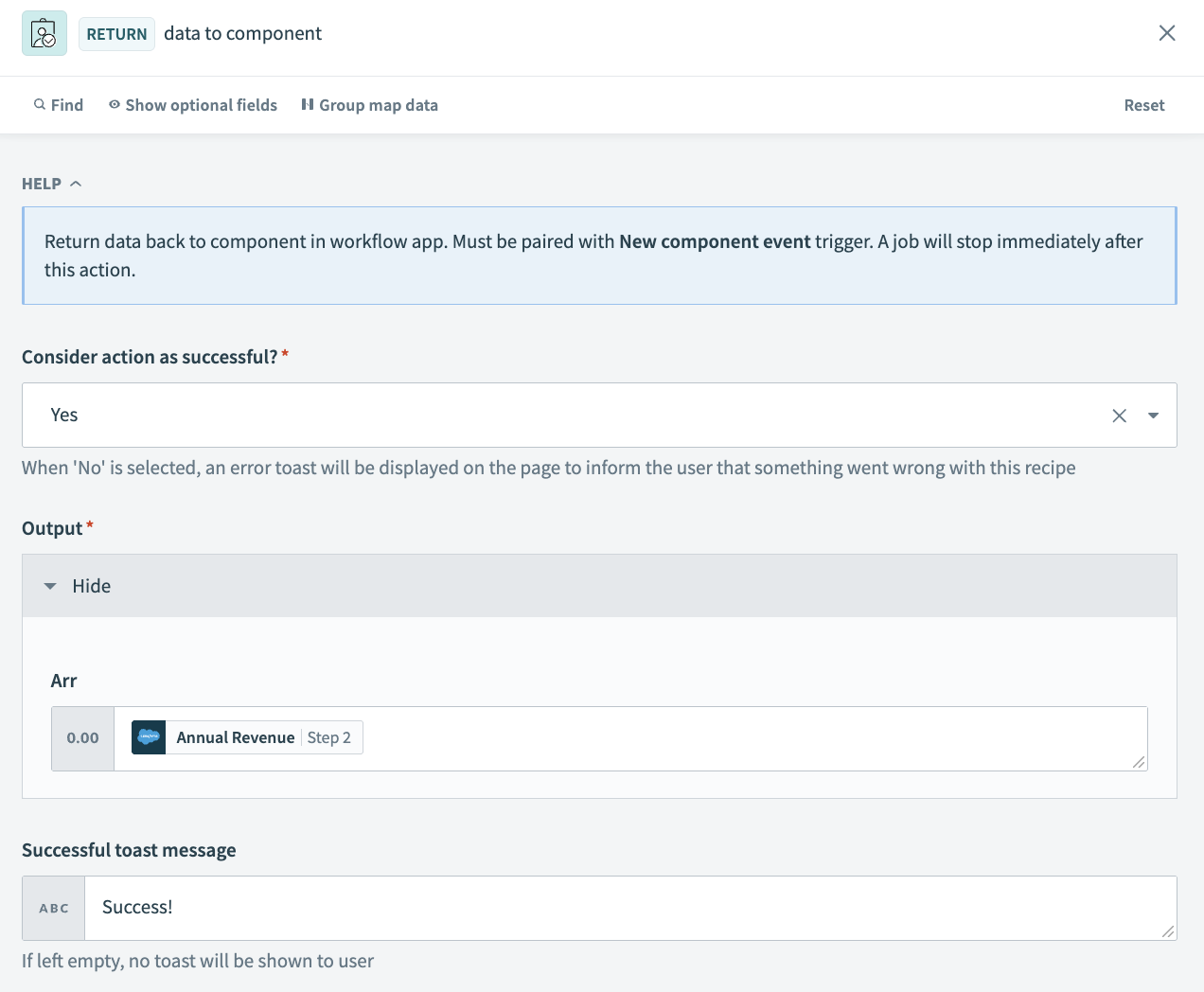The width and height of the screenshot is (1204, 992).
Task: Select the Annual Revenue datapill
Action: [x=235, y=737]
